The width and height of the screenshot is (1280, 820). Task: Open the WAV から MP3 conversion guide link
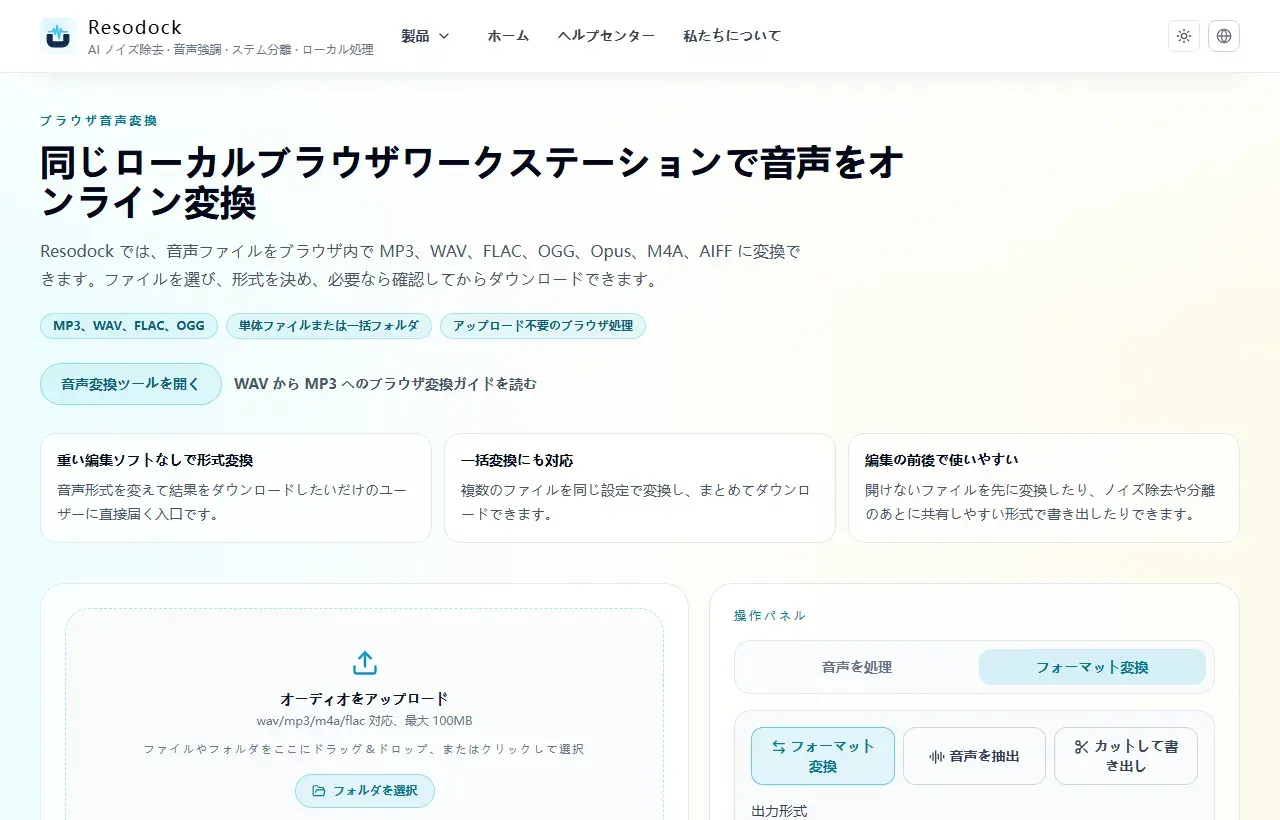[x=385, y=384]
